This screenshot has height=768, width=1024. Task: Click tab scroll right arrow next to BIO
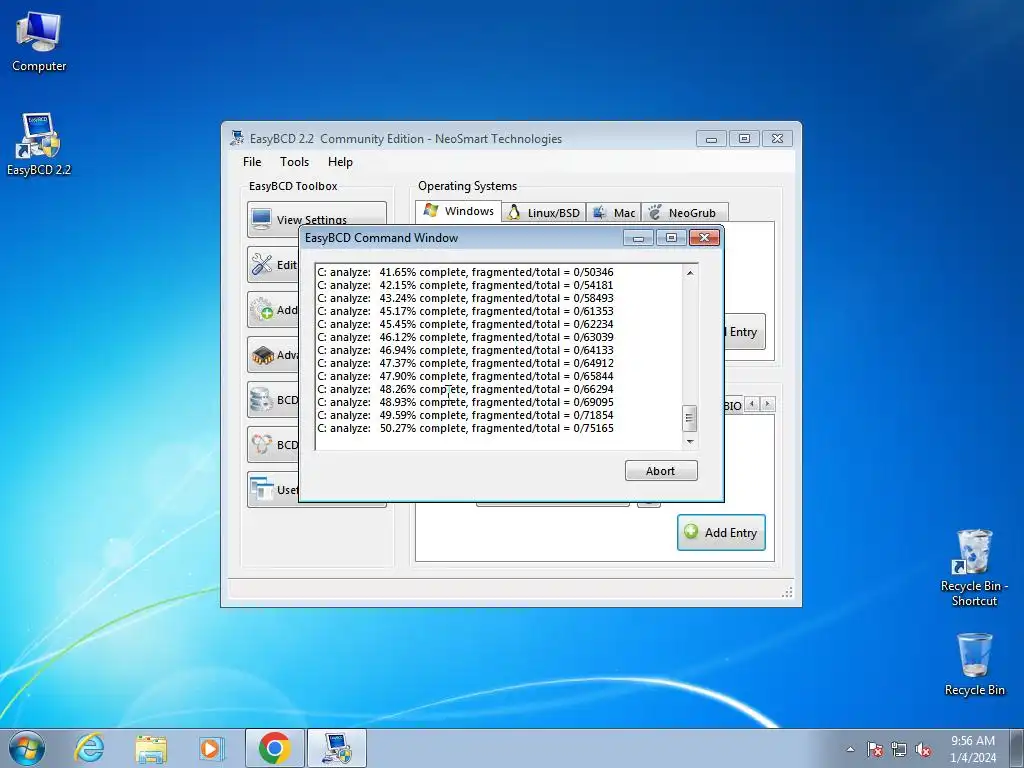pyautogui.click(x=768, y=404)
